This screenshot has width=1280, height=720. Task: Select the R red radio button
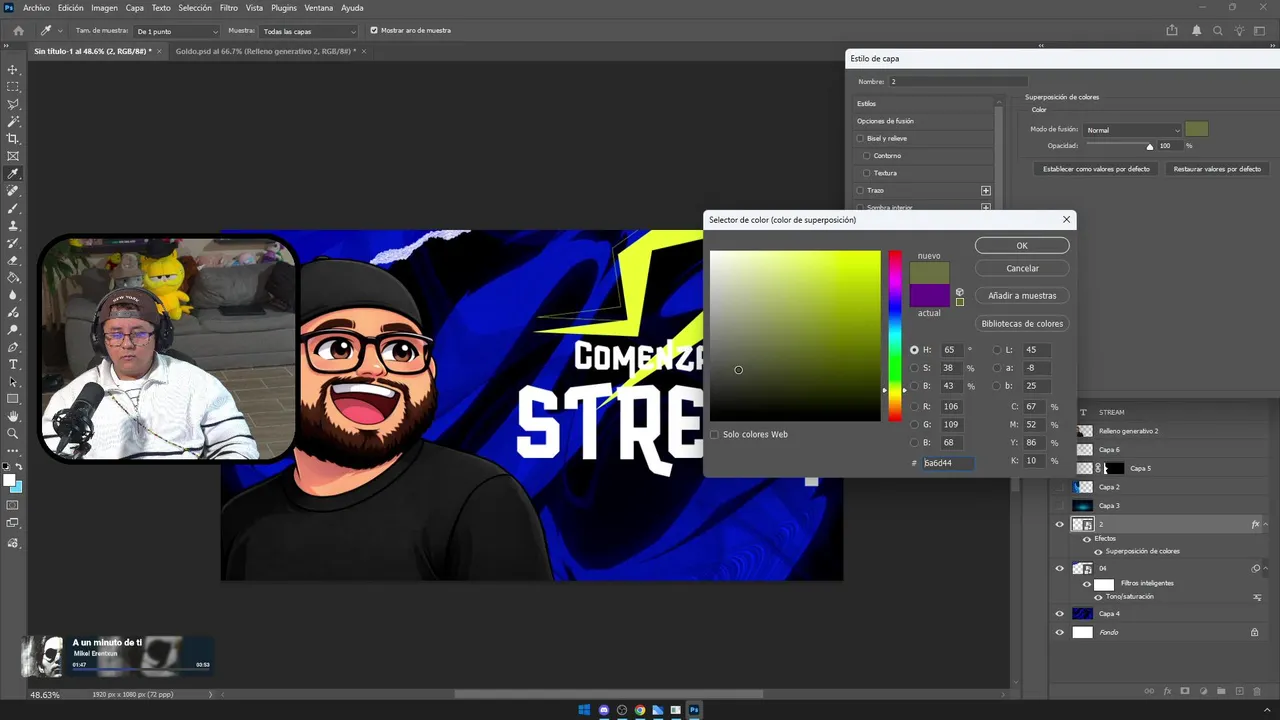tap(914, 407)
